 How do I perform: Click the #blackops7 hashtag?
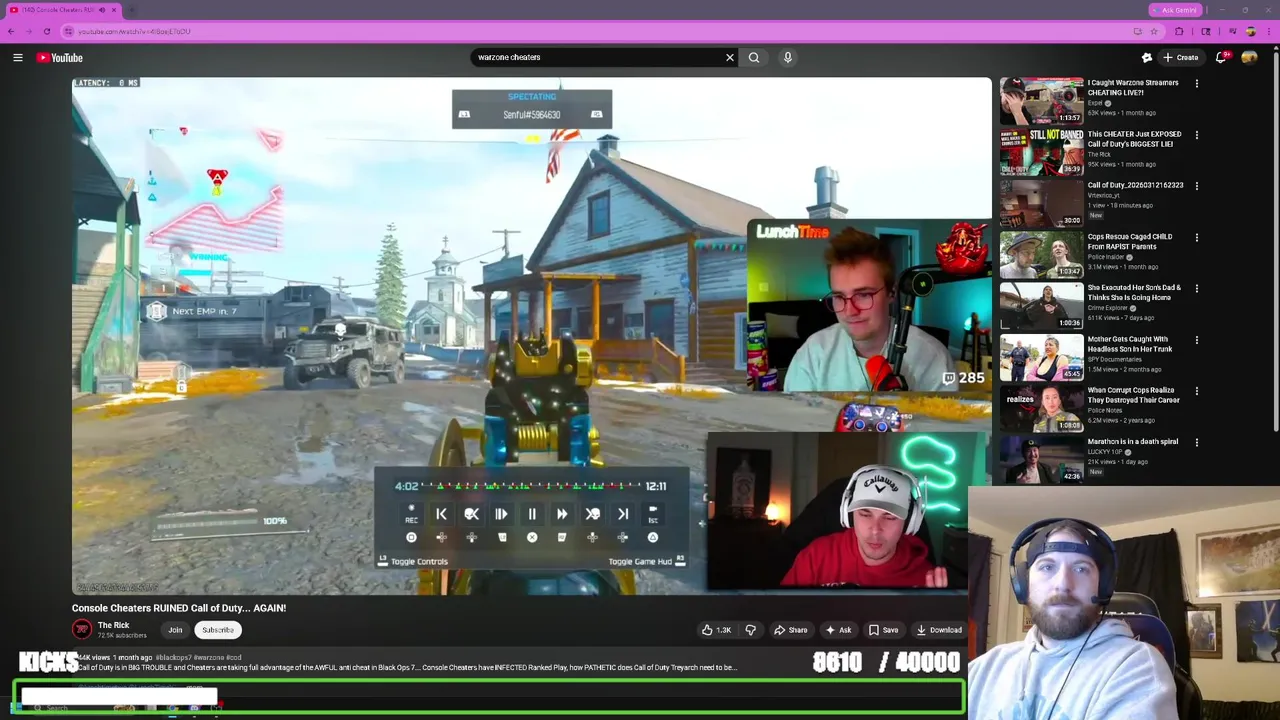pos(175,658)
